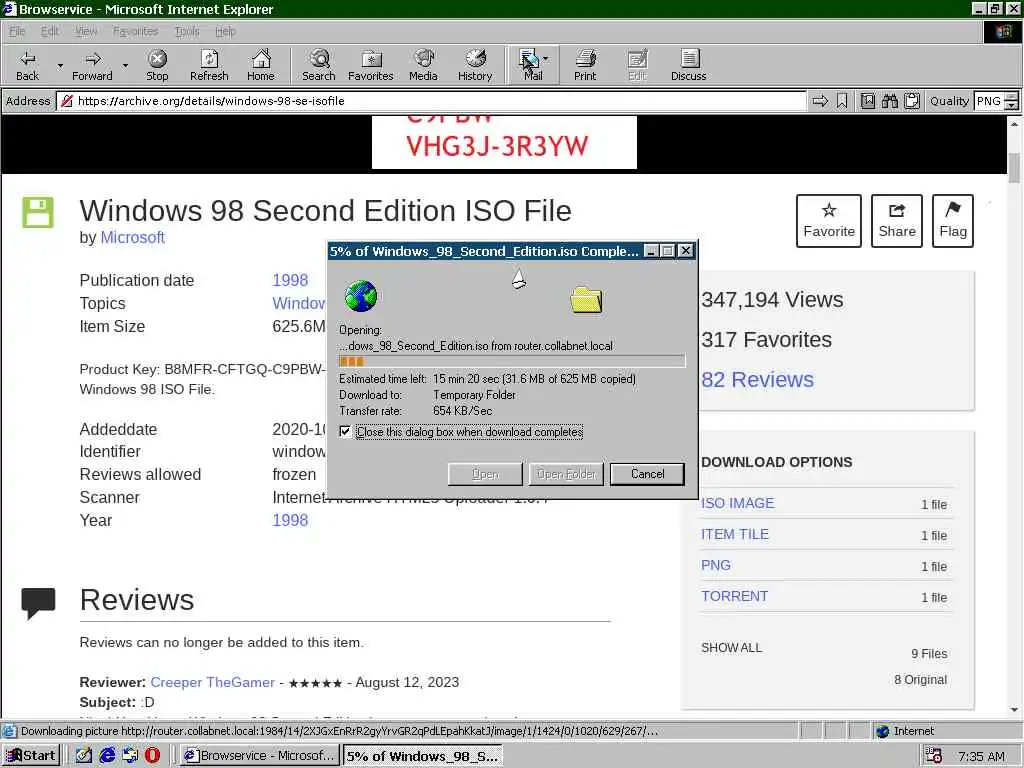Screen dimensions: 1024x768
Task: Click the Reviews speech bubble icon
Action: pyautogui.click(x=38, y=602)
